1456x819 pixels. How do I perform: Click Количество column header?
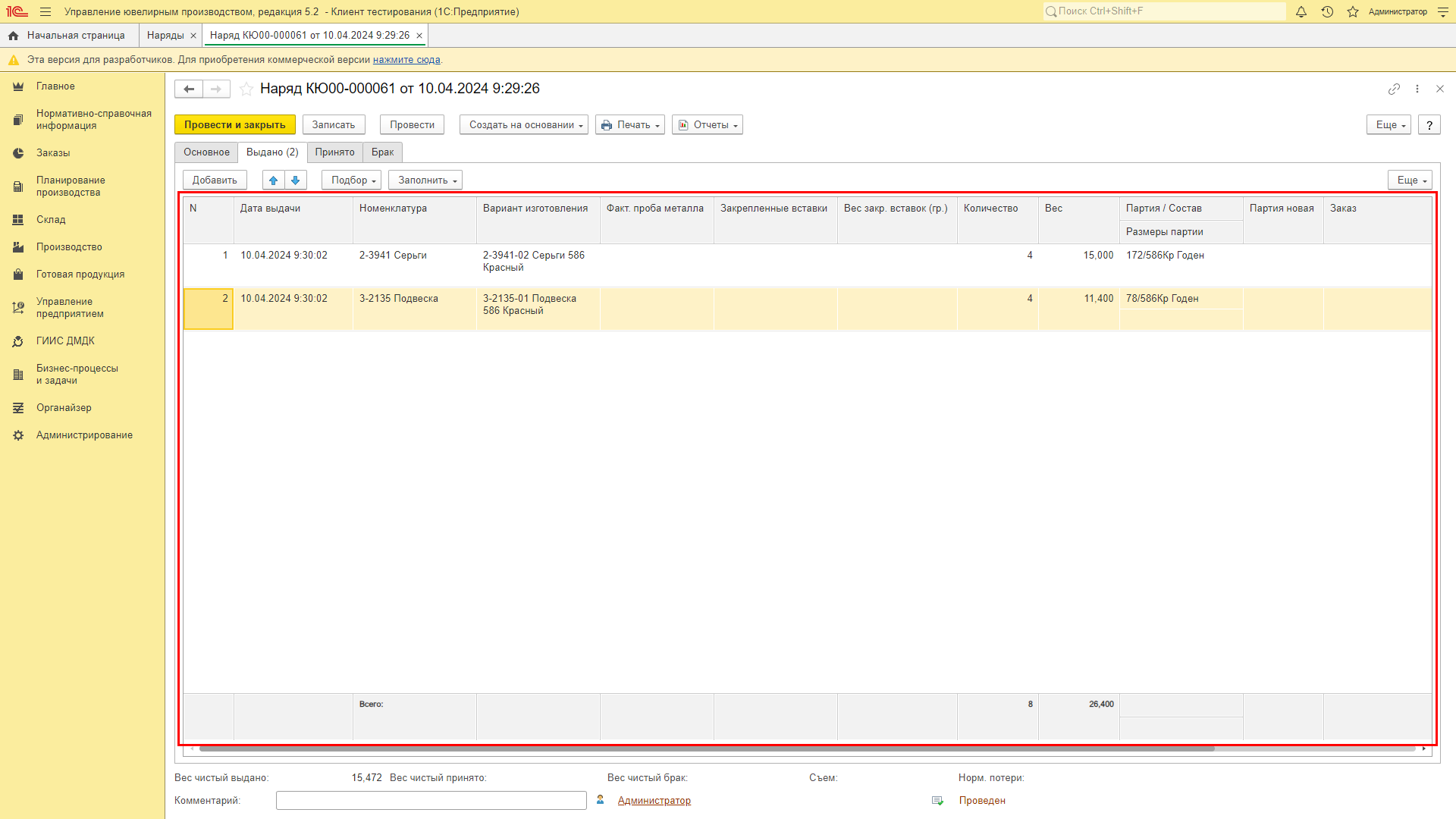pos(998,220)
